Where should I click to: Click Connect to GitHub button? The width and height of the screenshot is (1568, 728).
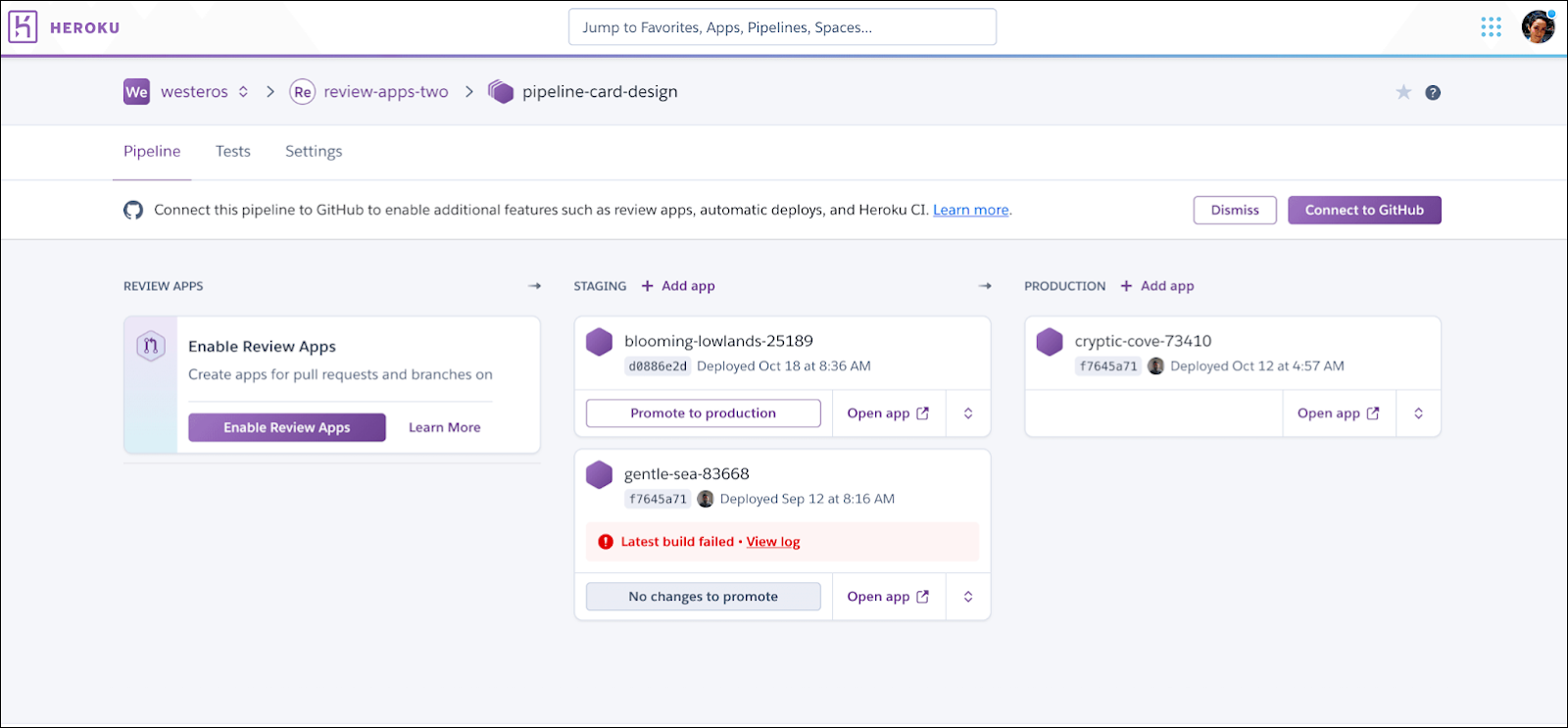coord(1364,210)
